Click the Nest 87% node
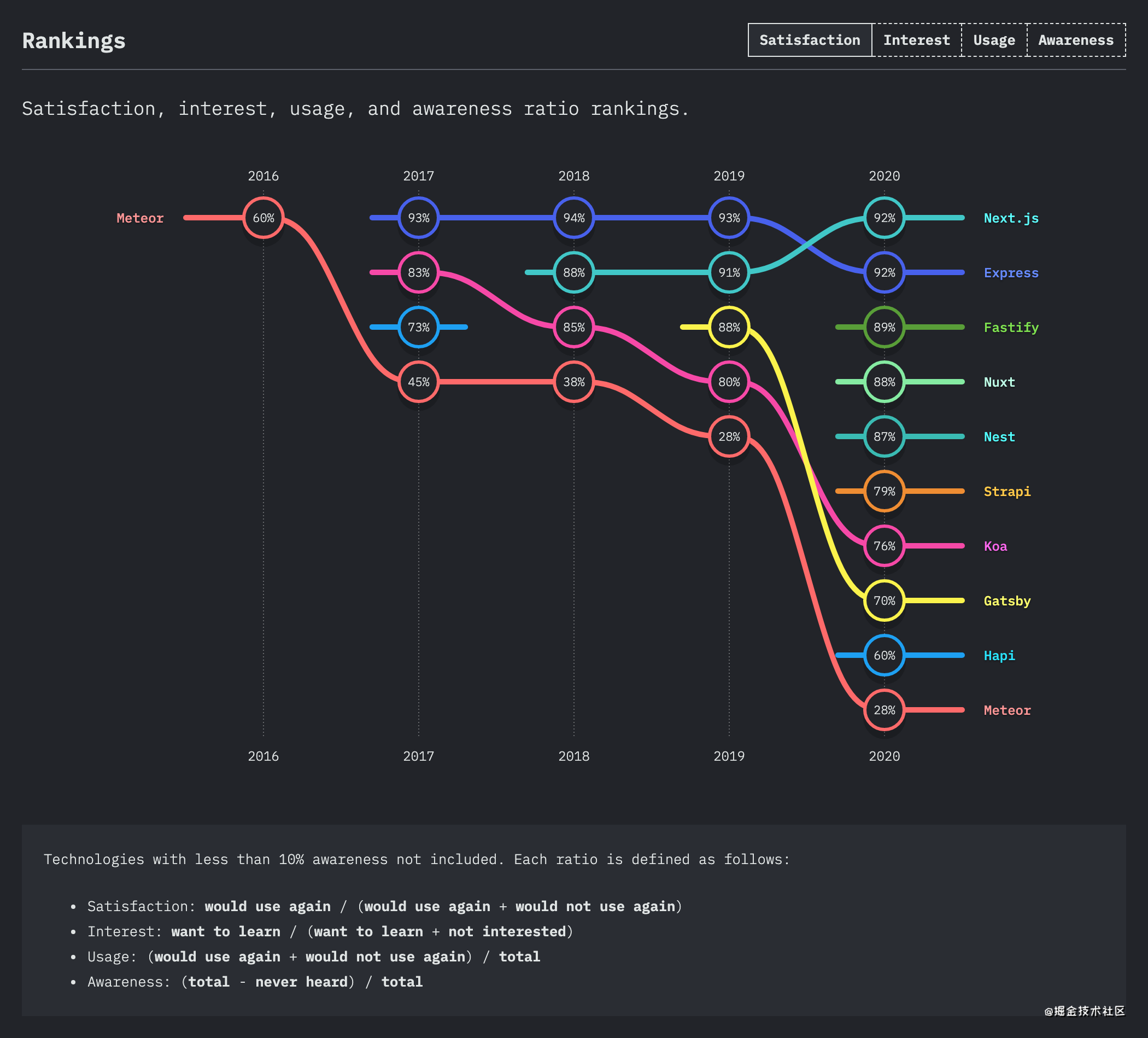The height and width of the screenshot is (1038, 1148). click(x=885, y=436)
